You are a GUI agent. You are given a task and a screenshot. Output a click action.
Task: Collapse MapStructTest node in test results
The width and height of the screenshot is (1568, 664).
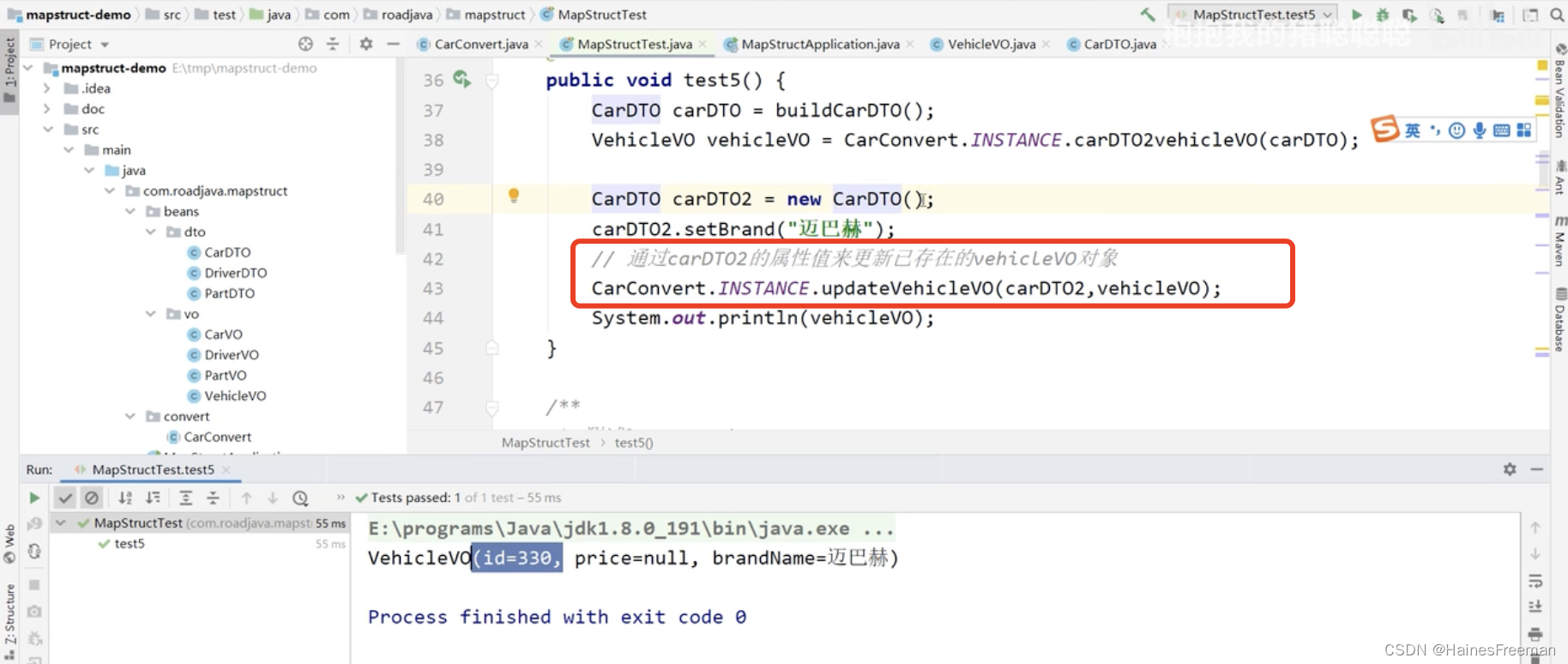tap(60, 522)
